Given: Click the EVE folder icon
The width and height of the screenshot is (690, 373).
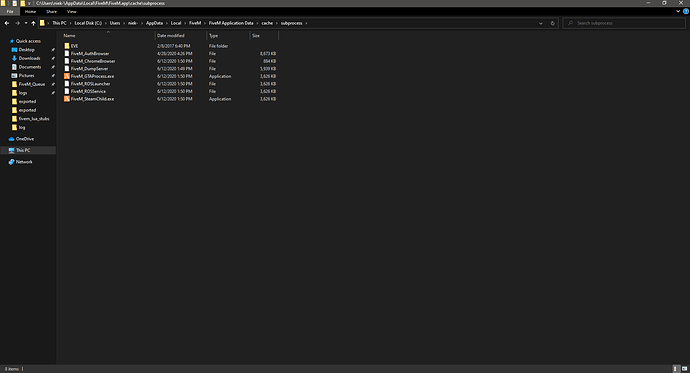Looking at the screenshot, I should pos(67,46).
